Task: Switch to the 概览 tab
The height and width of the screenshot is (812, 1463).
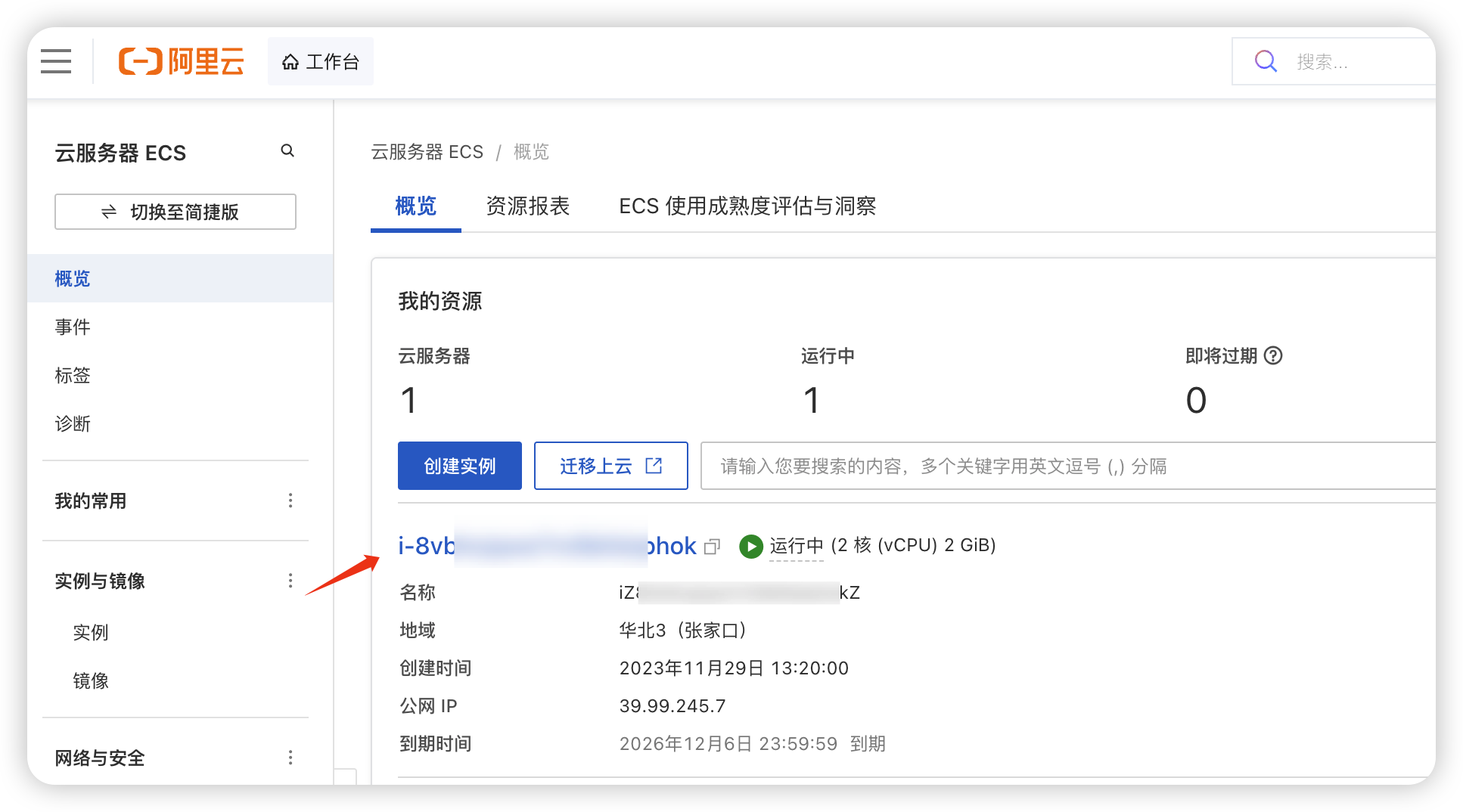Action: click(416, 206)
